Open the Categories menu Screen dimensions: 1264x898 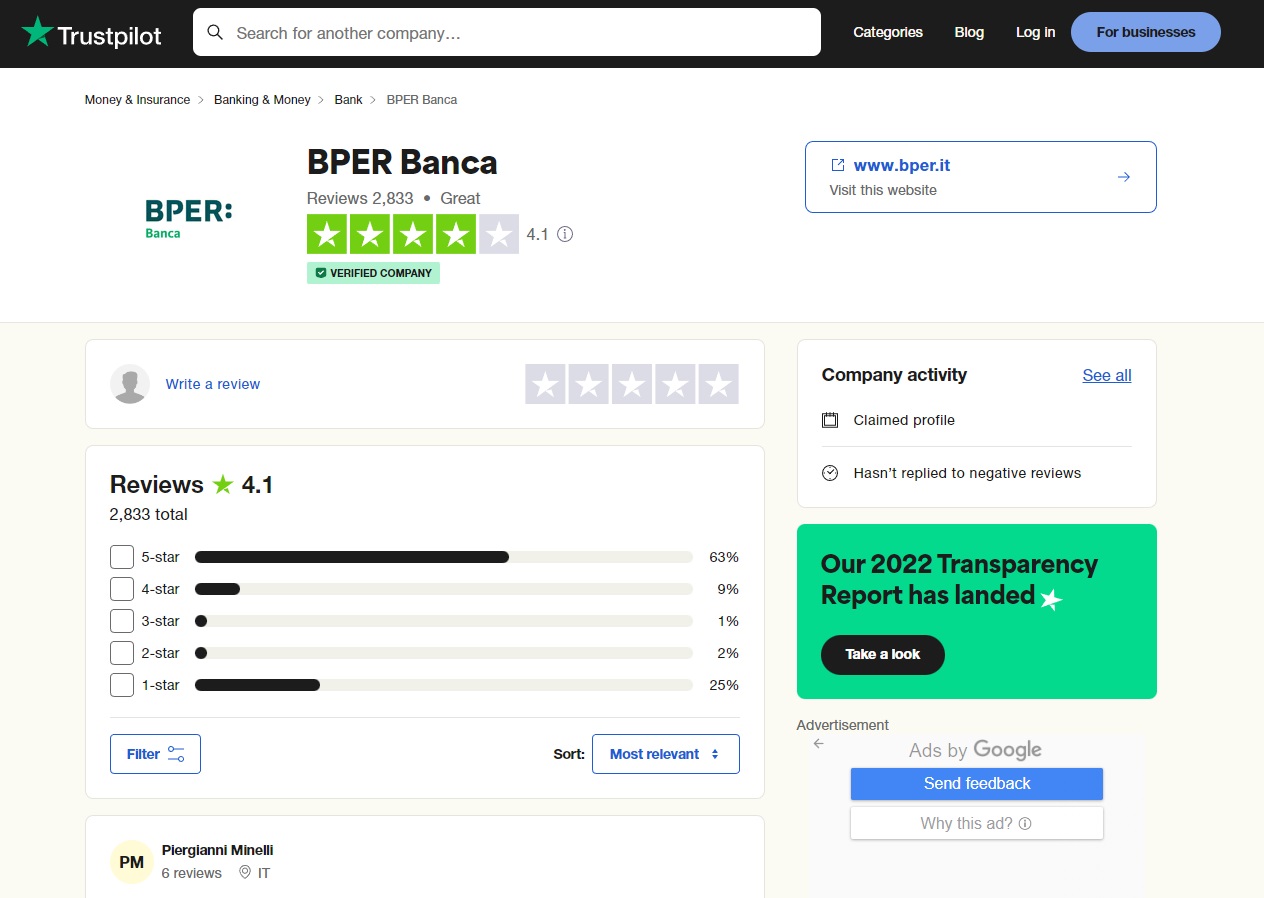888,32
